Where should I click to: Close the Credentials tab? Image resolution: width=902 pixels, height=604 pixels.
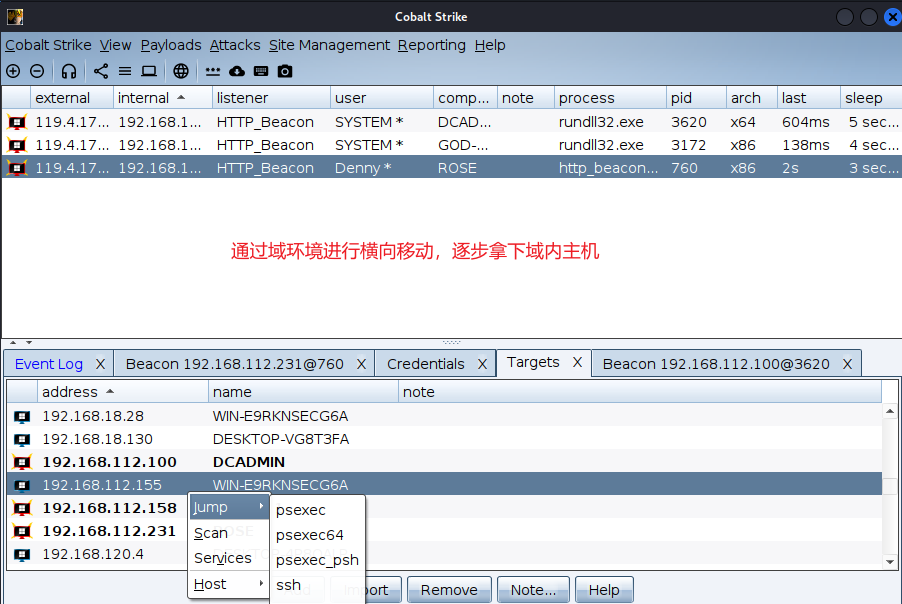click(x=482, y=364)
